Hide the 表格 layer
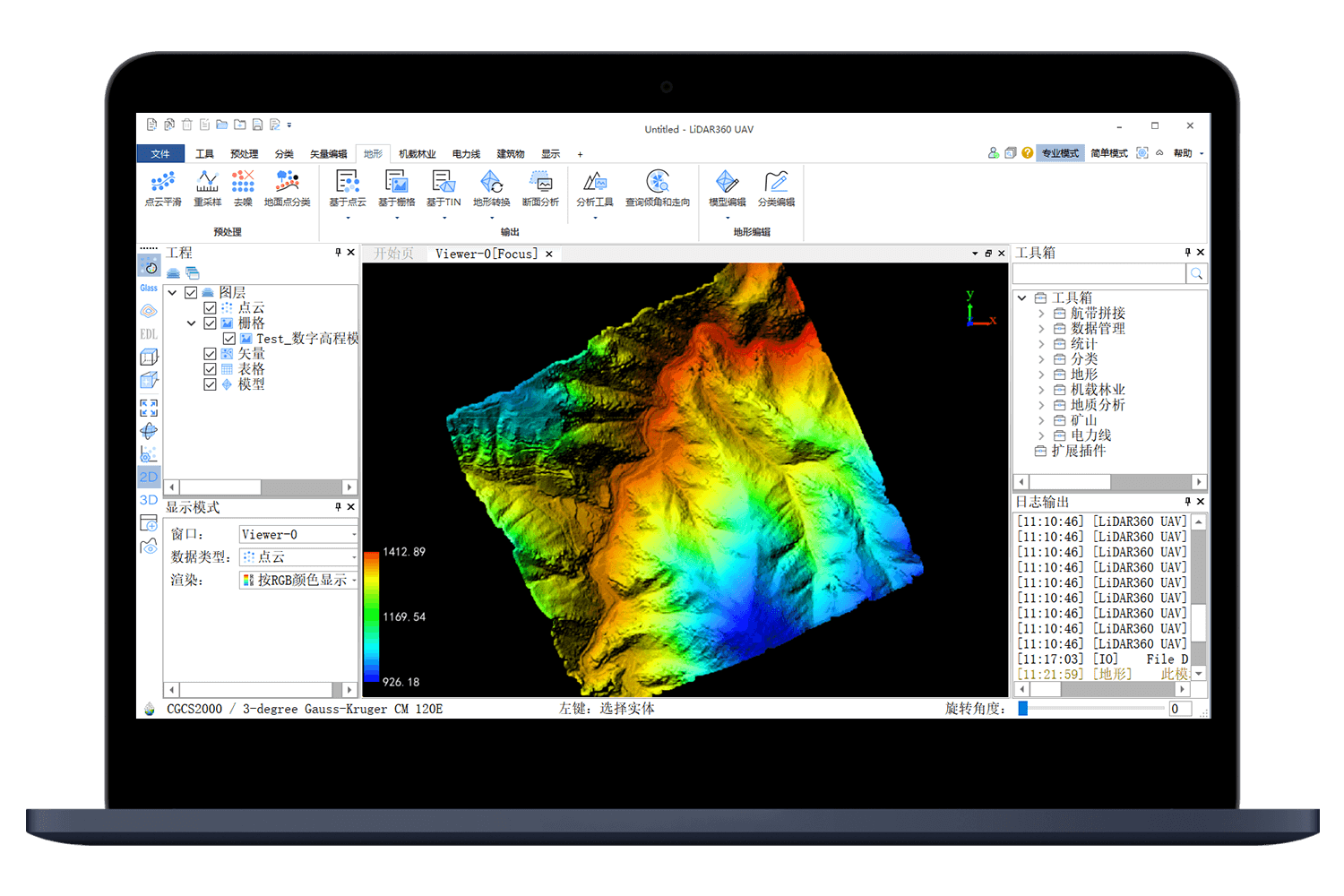1344x896 pixels. [x=210, y=368]
